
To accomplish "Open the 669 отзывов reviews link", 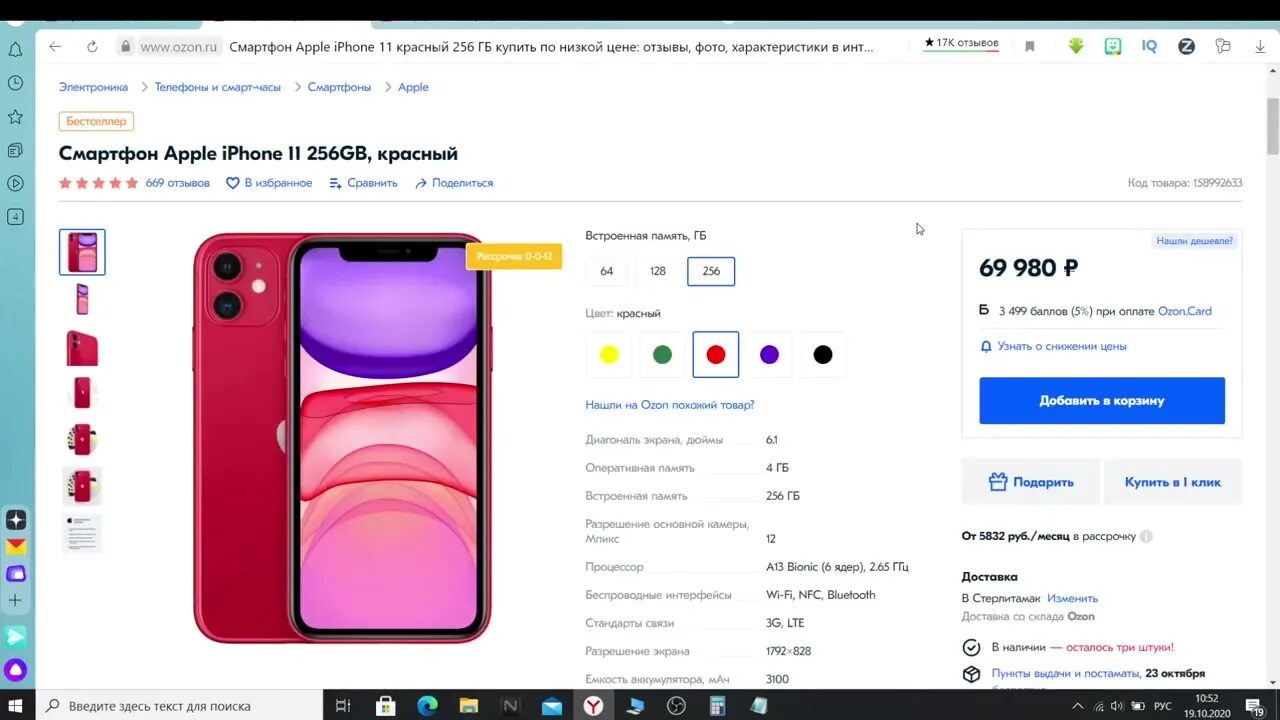I will [178, 183].
